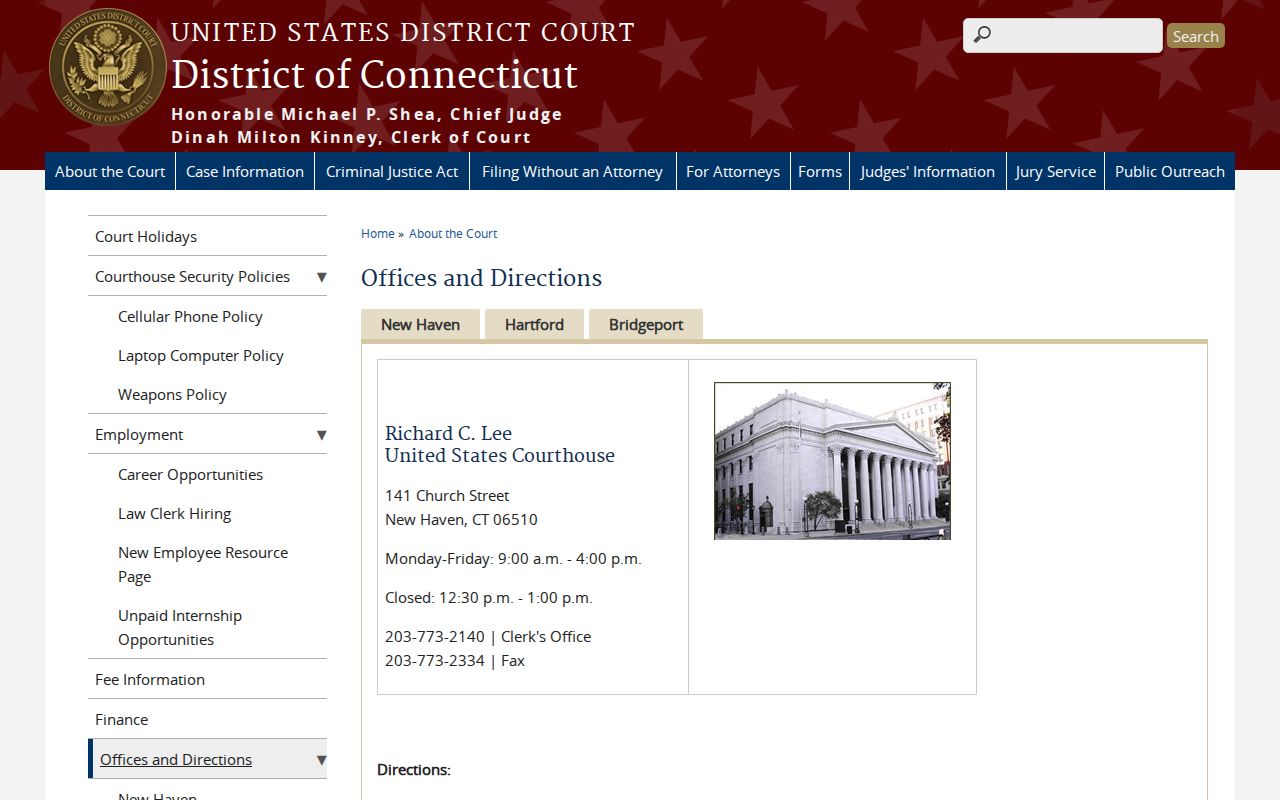
Task: Open the Public Outreach menu
Action: [1170, 171]
